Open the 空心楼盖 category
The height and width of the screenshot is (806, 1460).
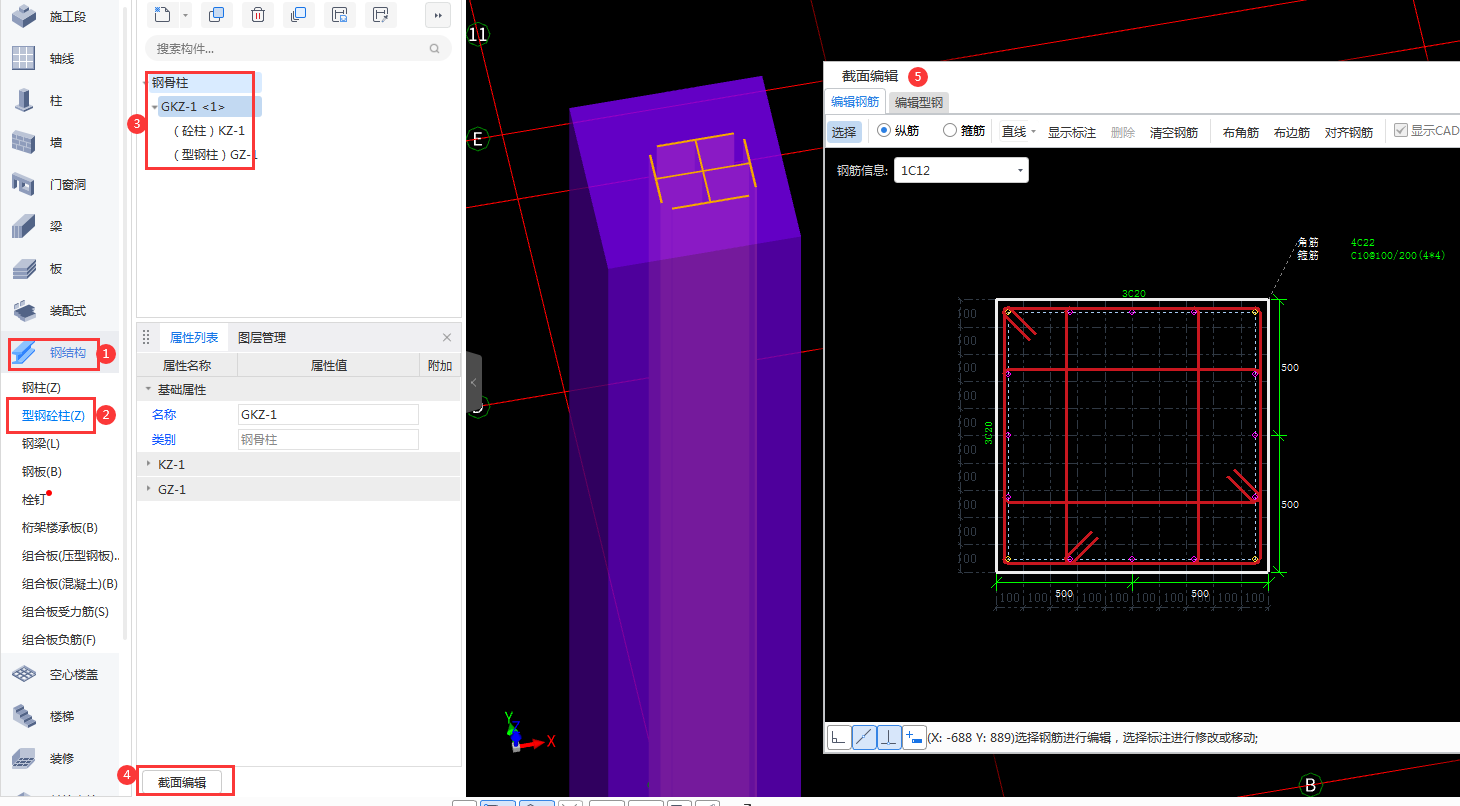(x=61, y=675)
